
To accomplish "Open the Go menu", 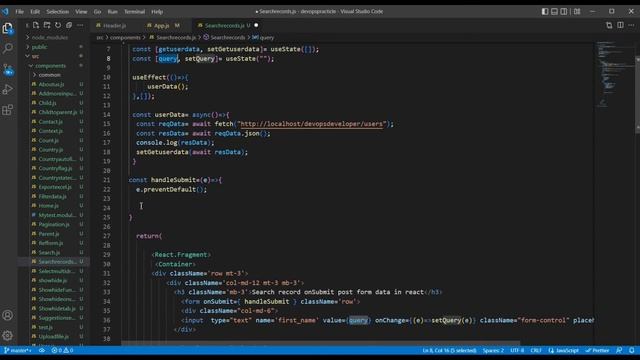I will point(97,11).
